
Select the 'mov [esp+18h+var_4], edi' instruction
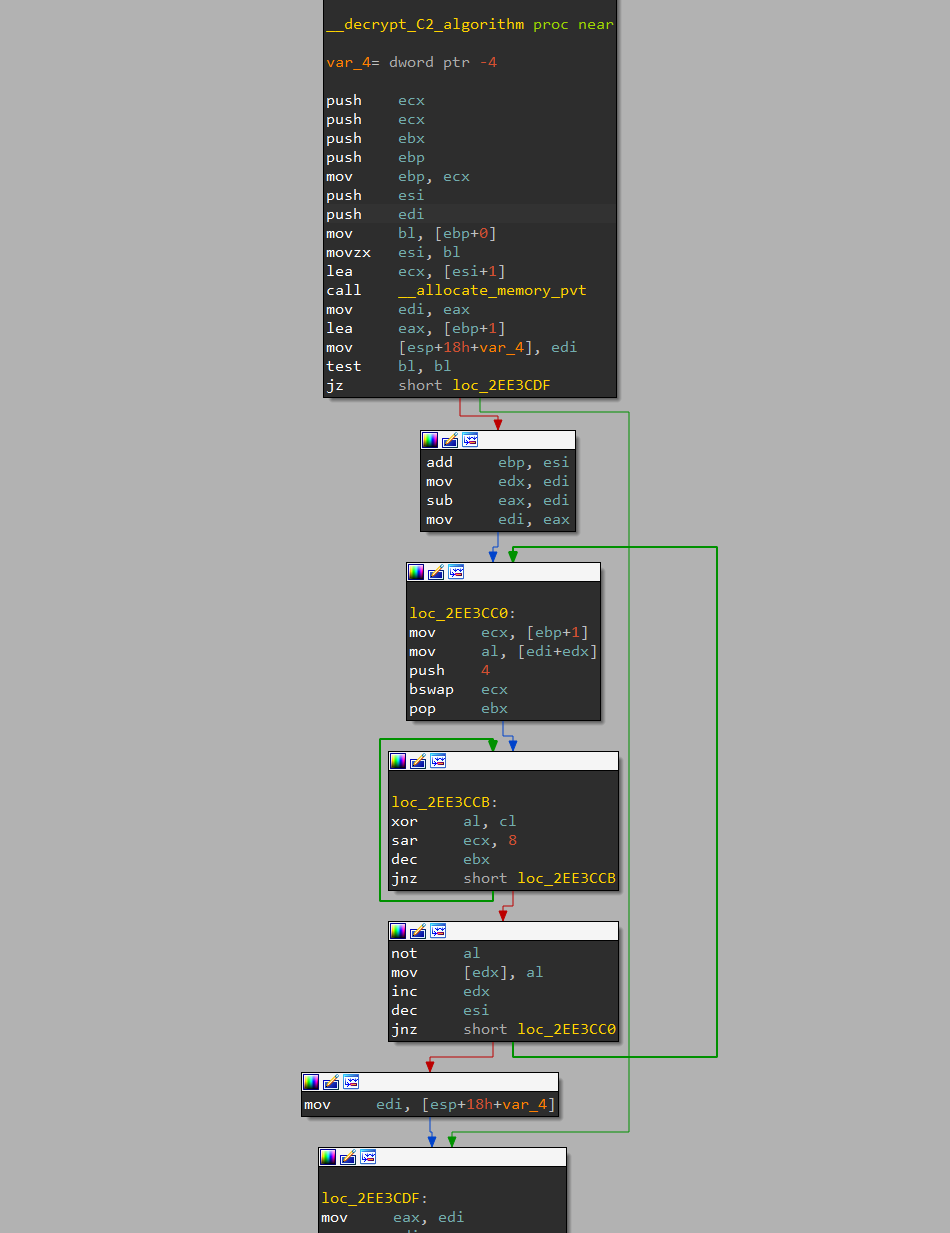[x=452, y=347]
